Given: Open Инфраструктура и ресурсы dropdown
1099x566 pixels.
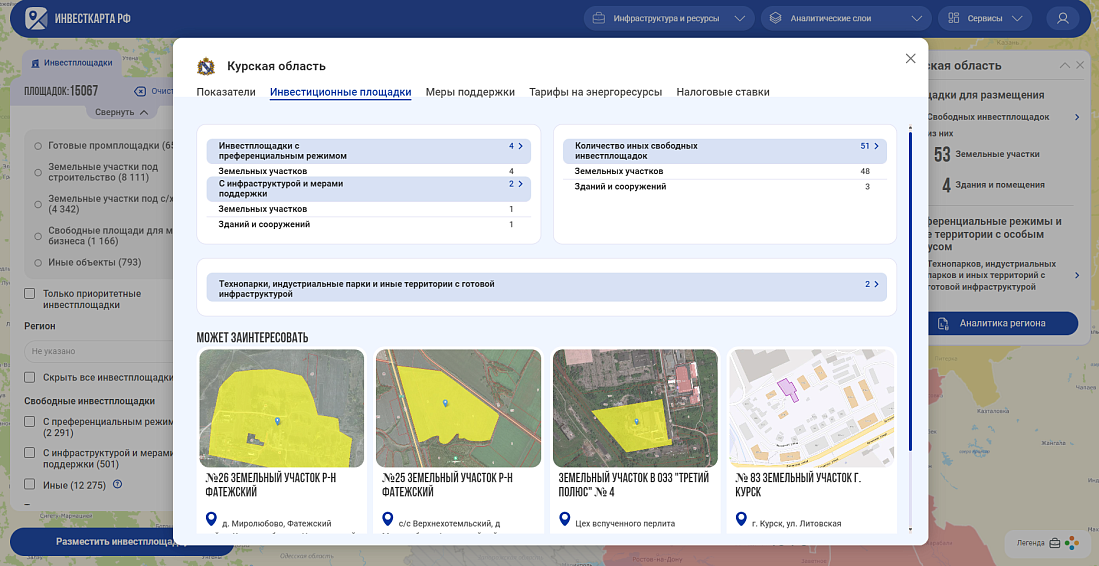Looking at the screenshot, I should click(669, 18).
